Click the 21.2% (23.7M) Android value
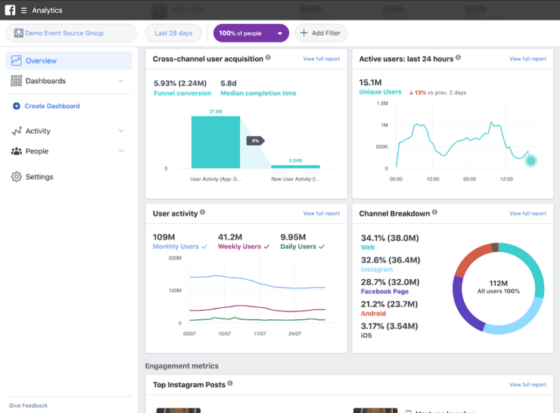The image size is (560, 413). 389,304
